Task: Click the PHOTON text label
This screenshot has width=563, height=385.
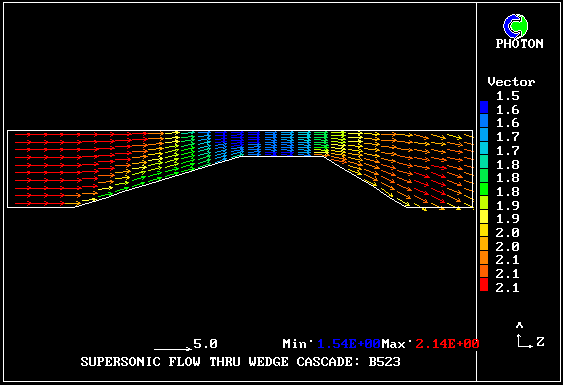Action: tap(519, 44)
